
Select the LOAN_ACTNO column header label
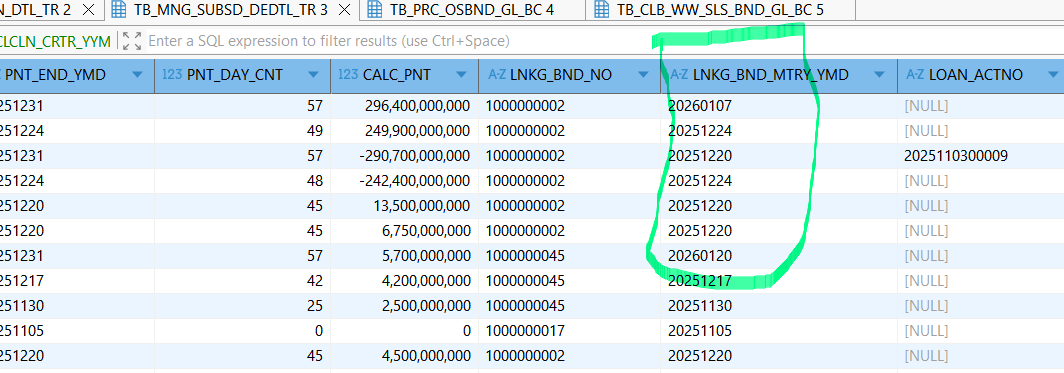click(x=976, y=75)
